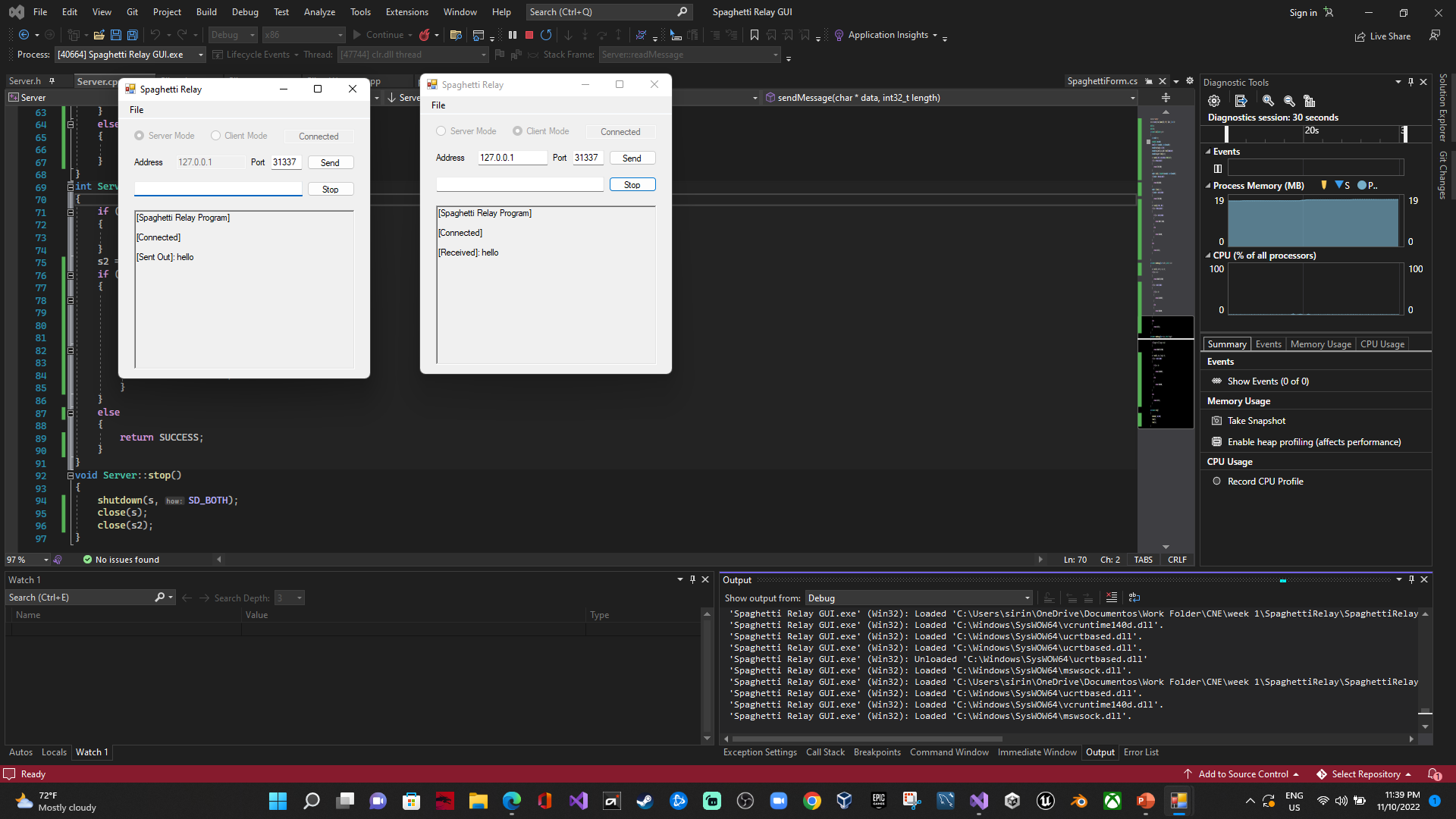This screenshot has width=1456, height=819.
Task: Toggle bookmark icon in toolbar
Action: click(755, 35)
